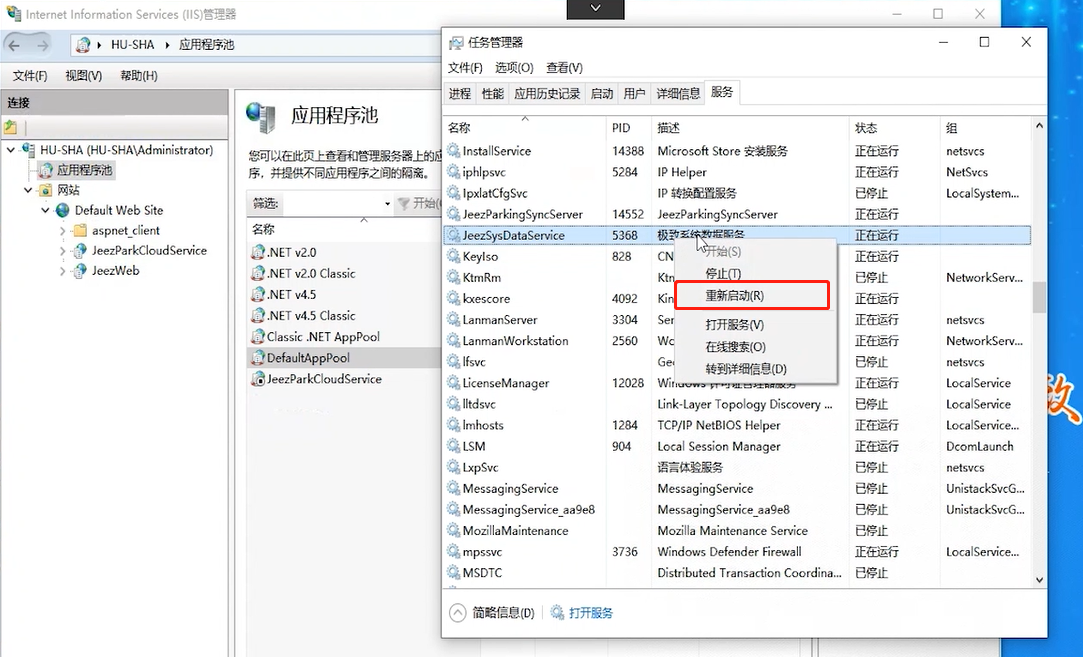This screenshot has width=1083, height=657.
Task: Select the lmhosts service row
Action: pyautogui.click(x=736, y=426)
